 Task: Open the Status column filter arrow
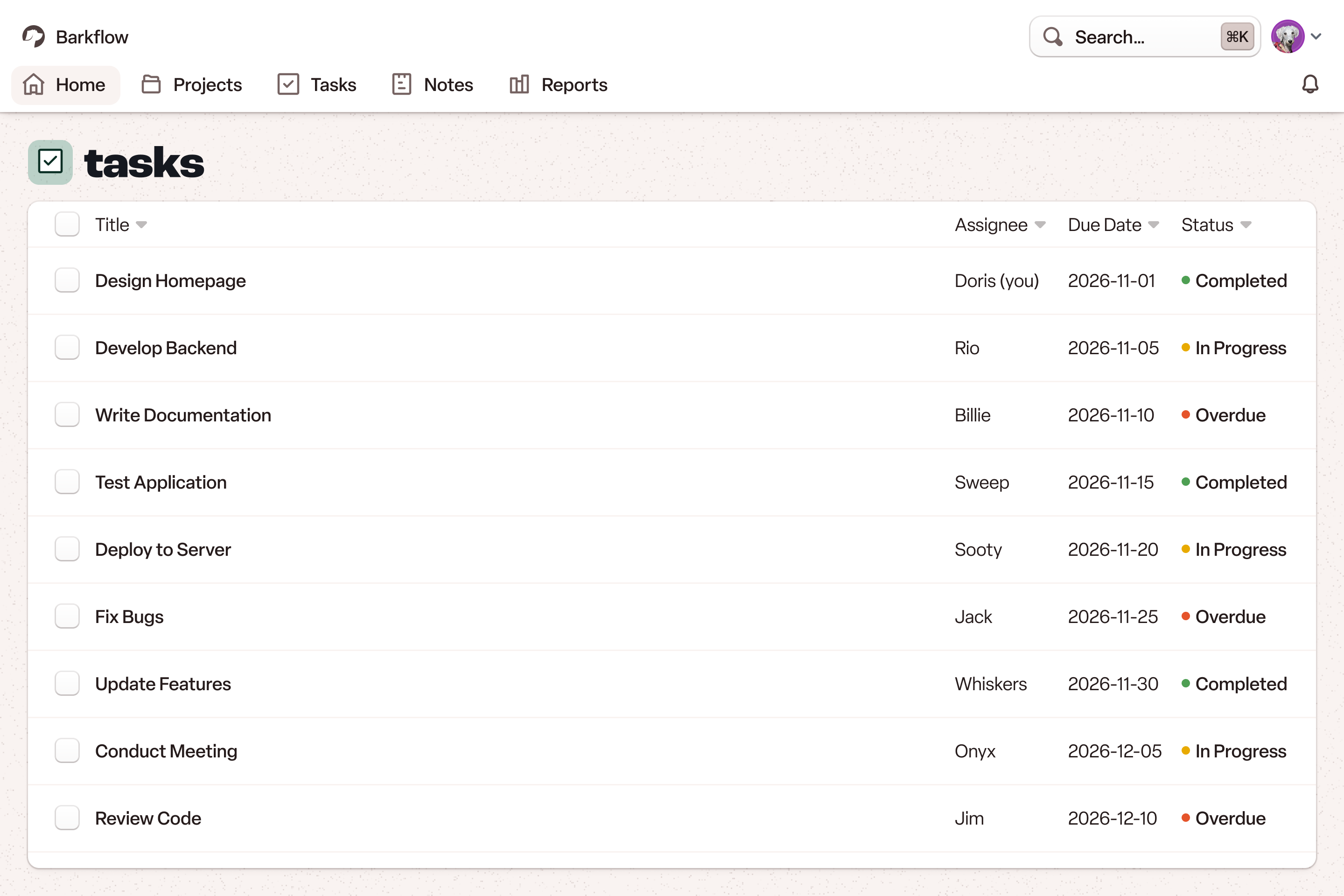coord(1246,225)
